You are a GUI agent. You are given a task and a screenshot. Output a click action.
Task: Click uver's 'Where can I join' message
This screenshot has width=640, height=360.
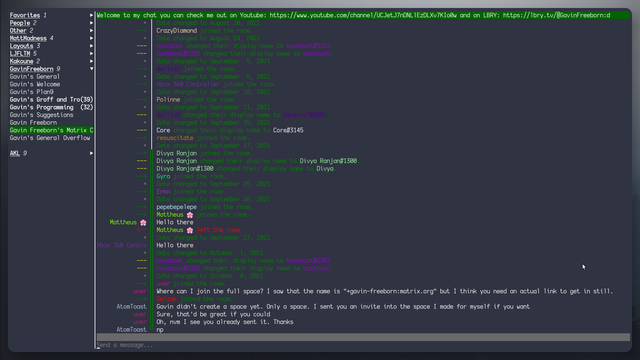coord(384,291)
